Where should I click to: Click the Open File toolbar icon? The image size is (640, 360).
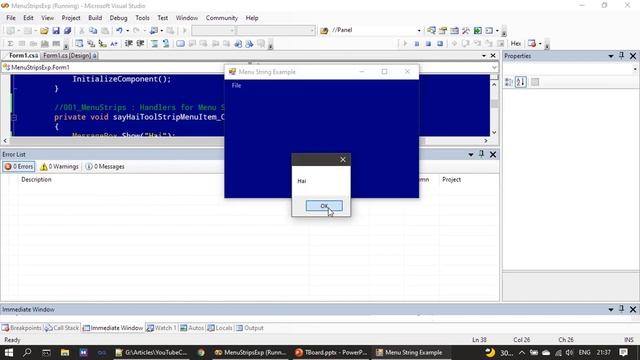click(x=44, y=31)
